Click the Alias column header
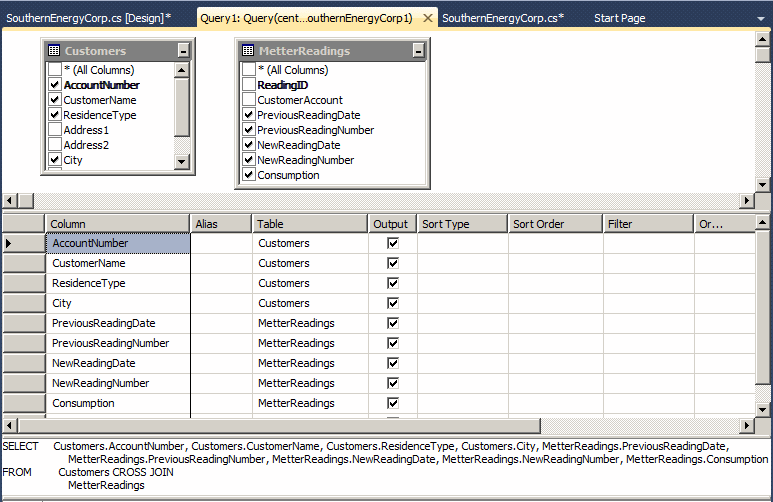 pyautogui.click(x=221, y=224)
